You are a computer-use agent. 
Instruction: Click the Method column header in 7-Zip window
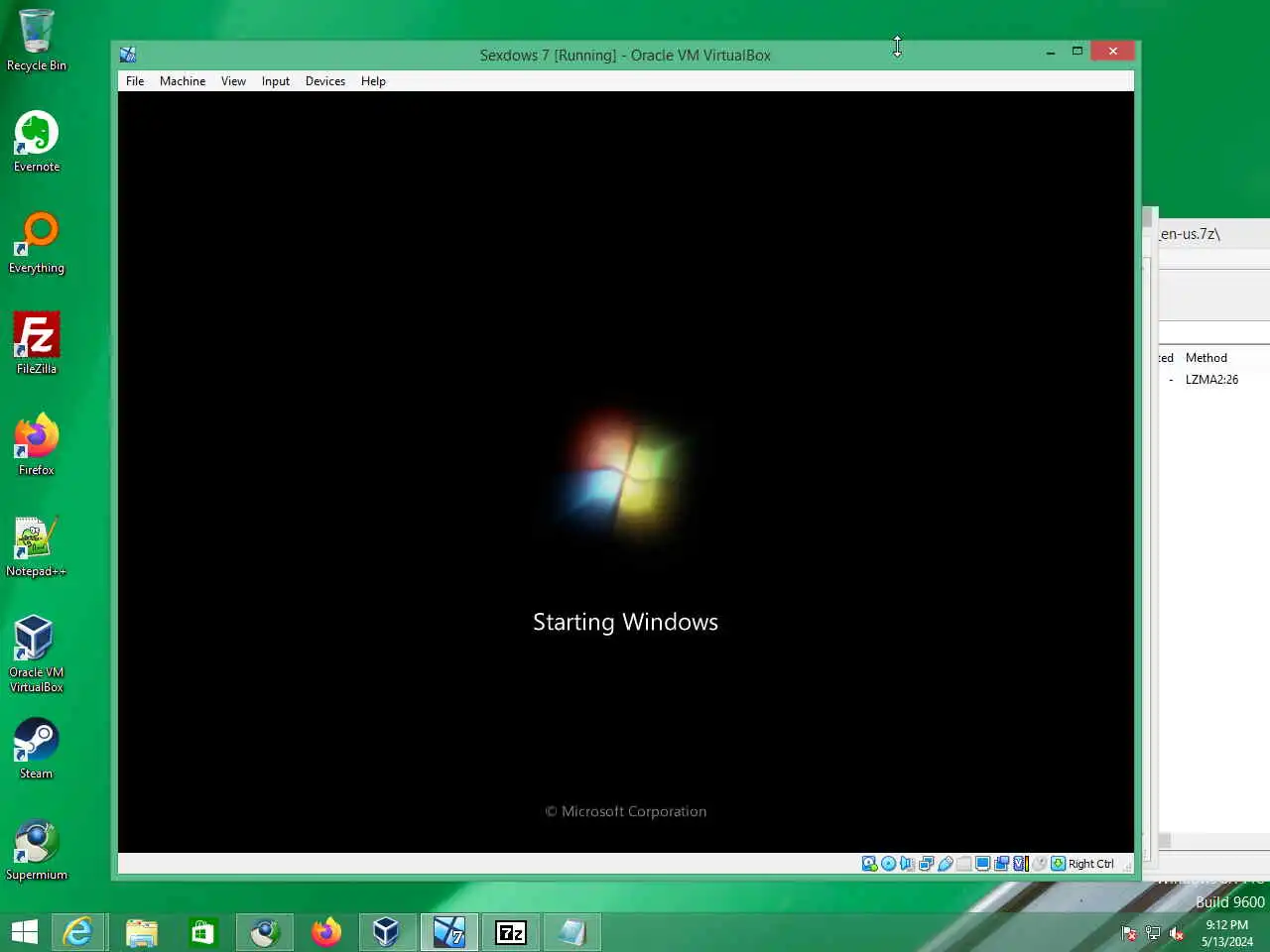(1206, 358)
